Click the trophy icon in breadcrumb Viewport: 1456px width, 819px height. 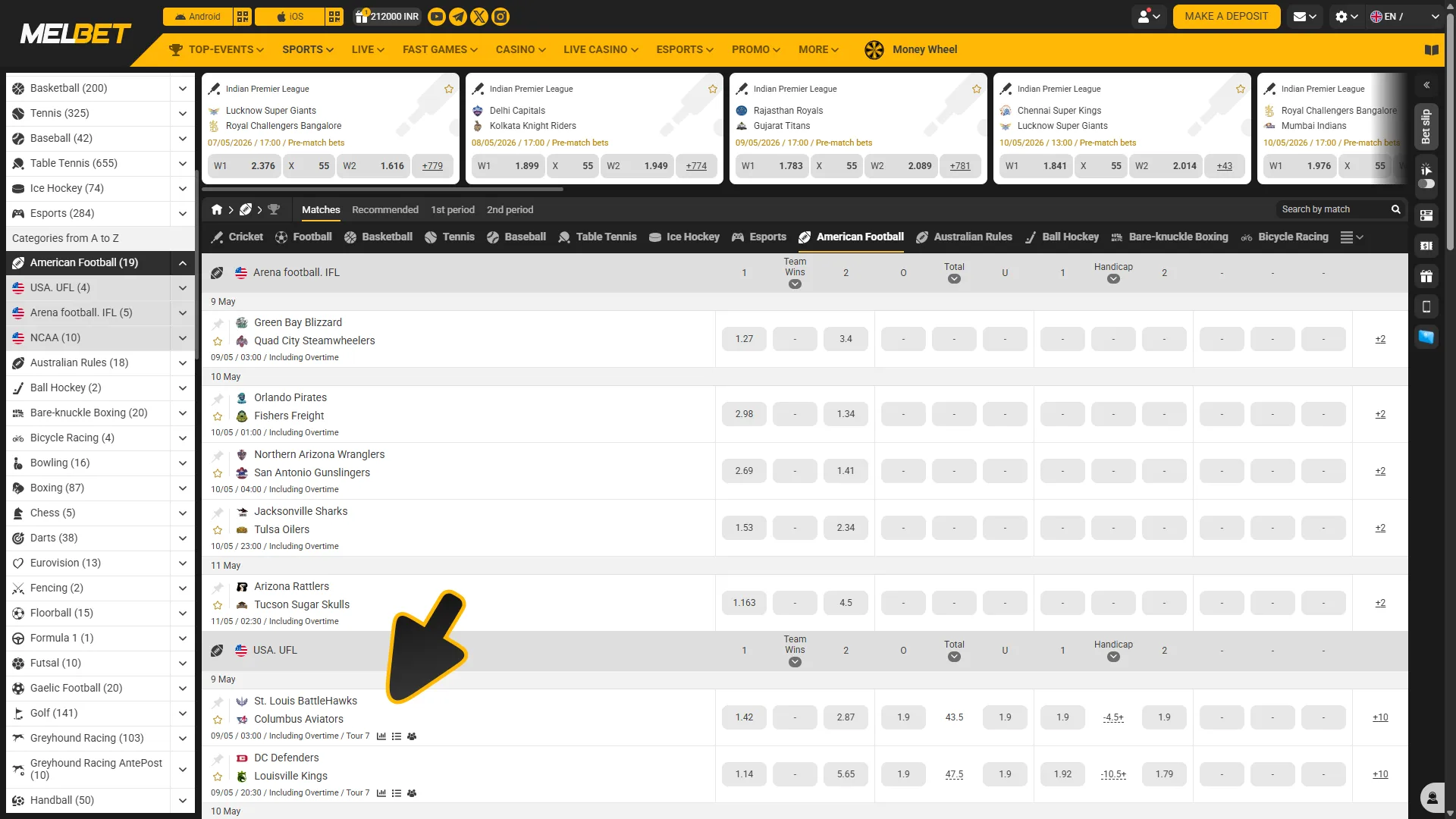274,210
